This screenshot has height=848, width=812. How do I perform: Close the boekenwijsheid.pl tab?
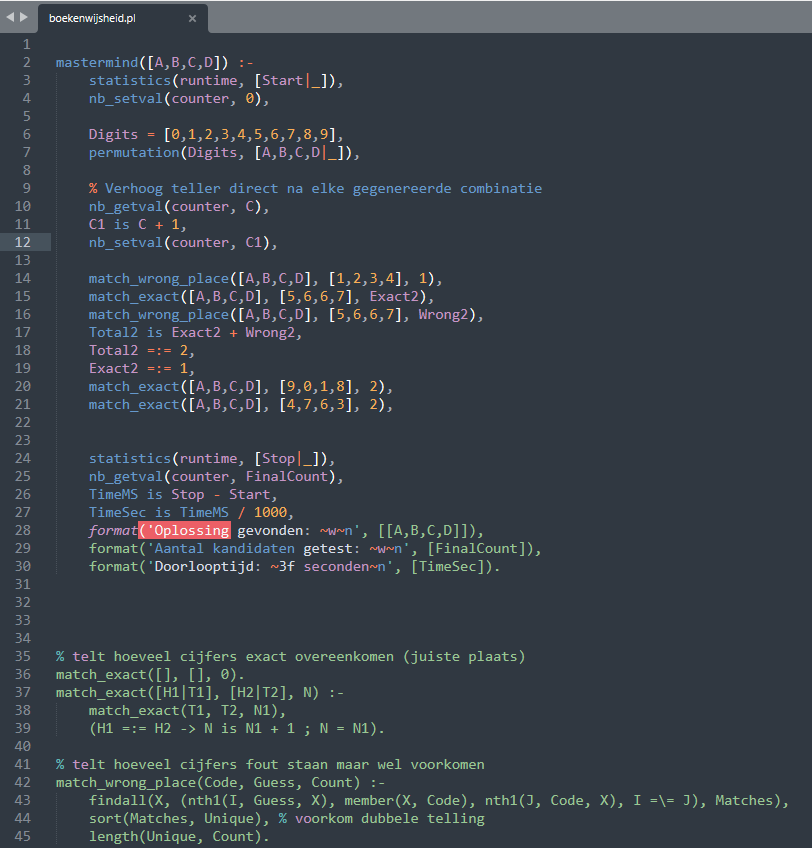click(192, 18)
